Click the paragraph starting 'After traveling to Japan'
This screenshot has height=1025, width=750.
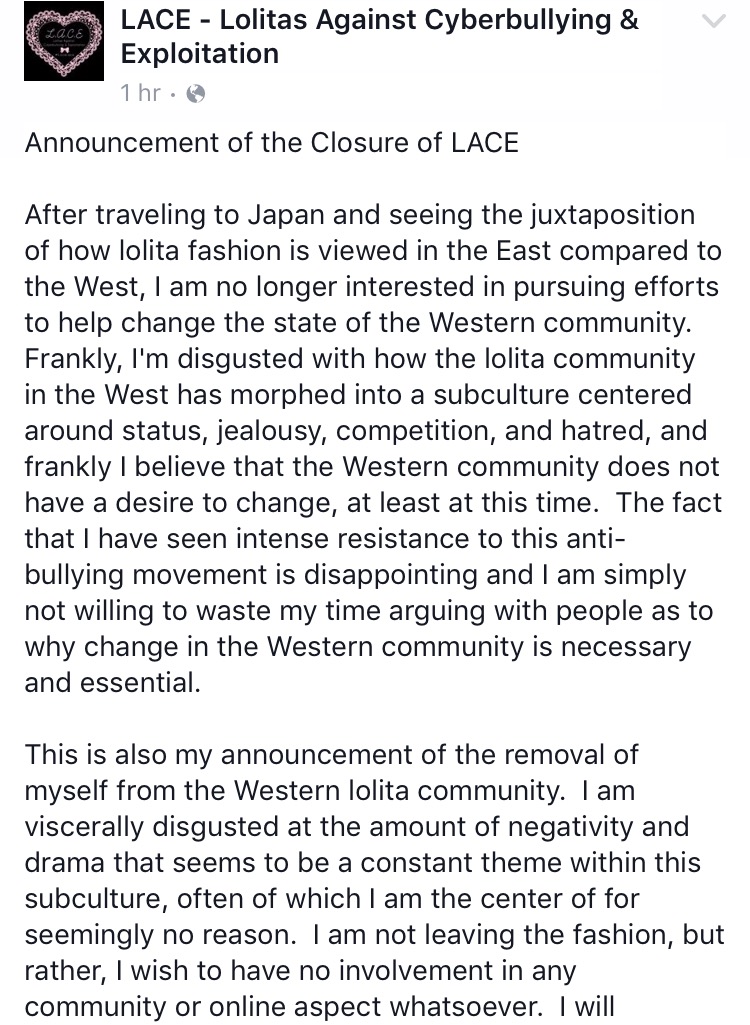point(373,448)
